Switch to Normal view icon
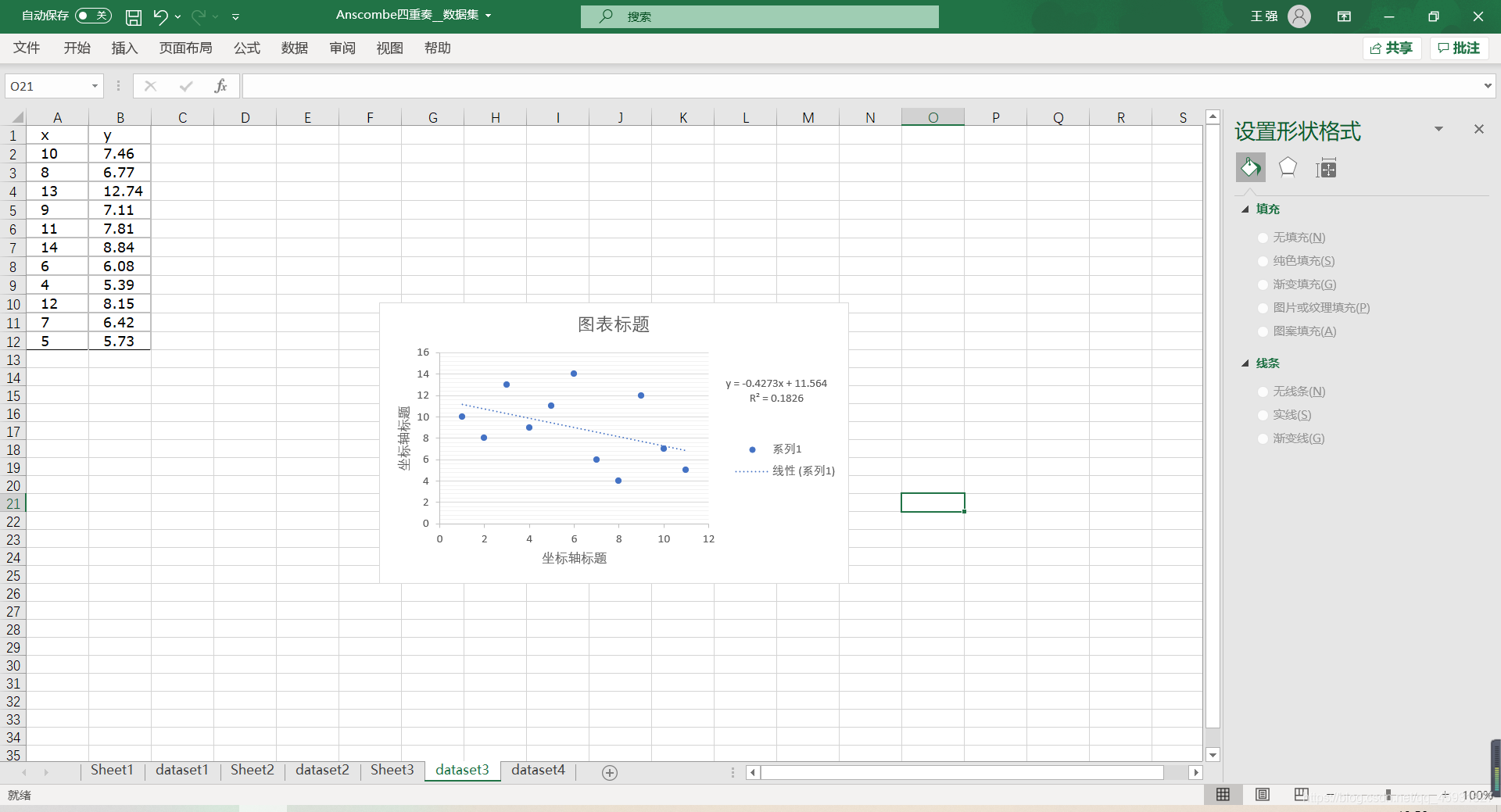This screenshot has width=1501, height=812. (x=1223, y=795)
